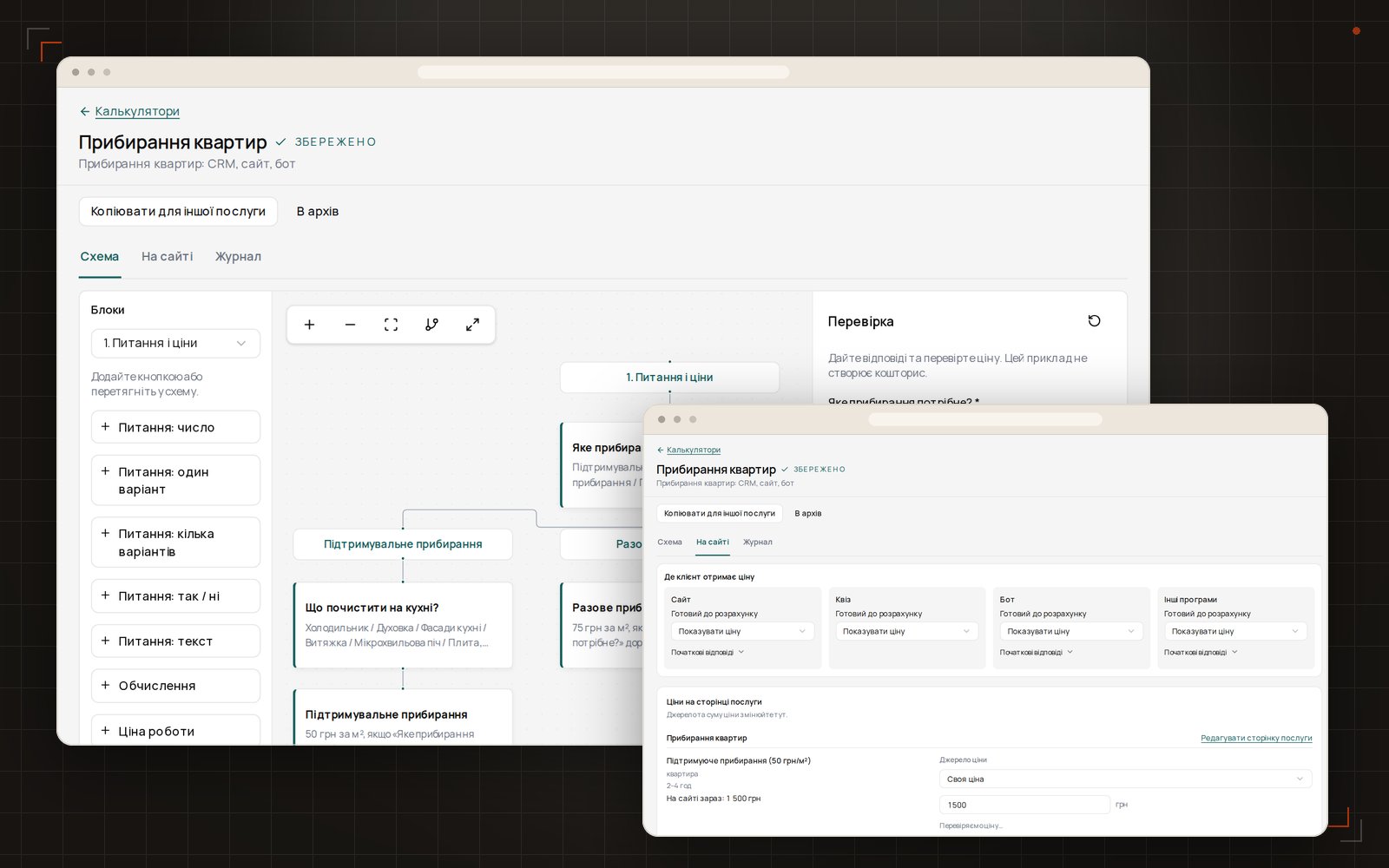
Task: Click Перевірка panel heading
Action: coord(860,321)
